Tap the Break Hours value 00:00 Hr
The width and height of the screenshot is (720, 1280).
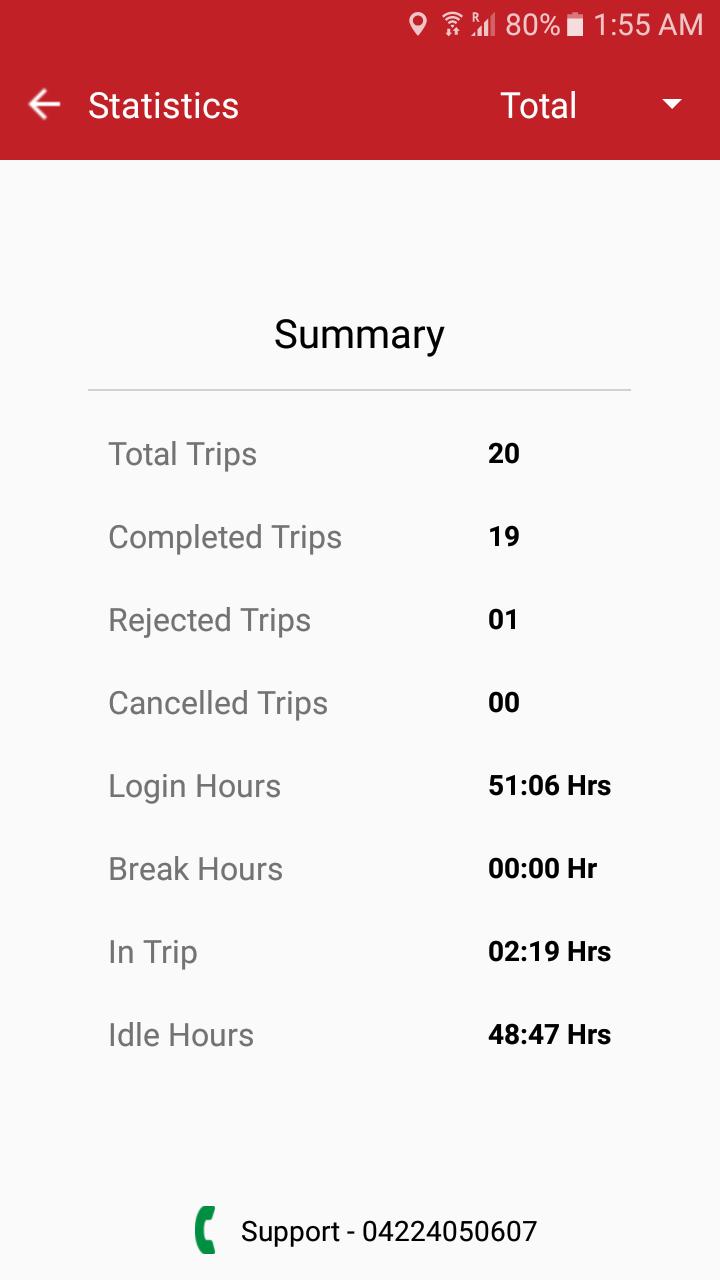pyautogui.click(x=542, y=869)
